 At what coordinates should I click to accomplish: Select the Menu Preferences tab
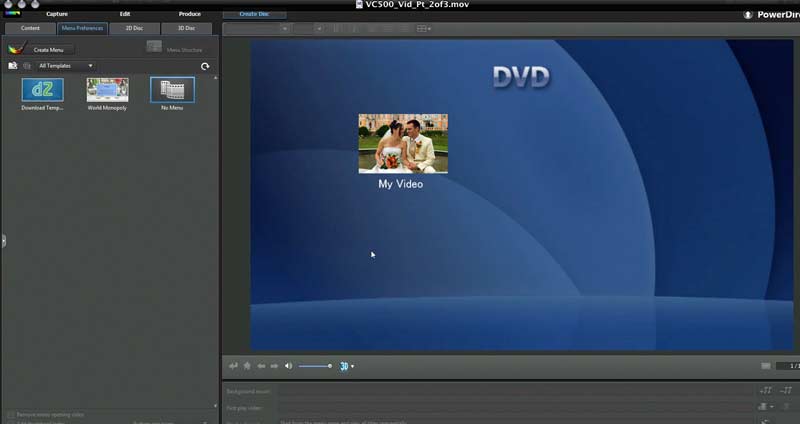pos(82,28)
